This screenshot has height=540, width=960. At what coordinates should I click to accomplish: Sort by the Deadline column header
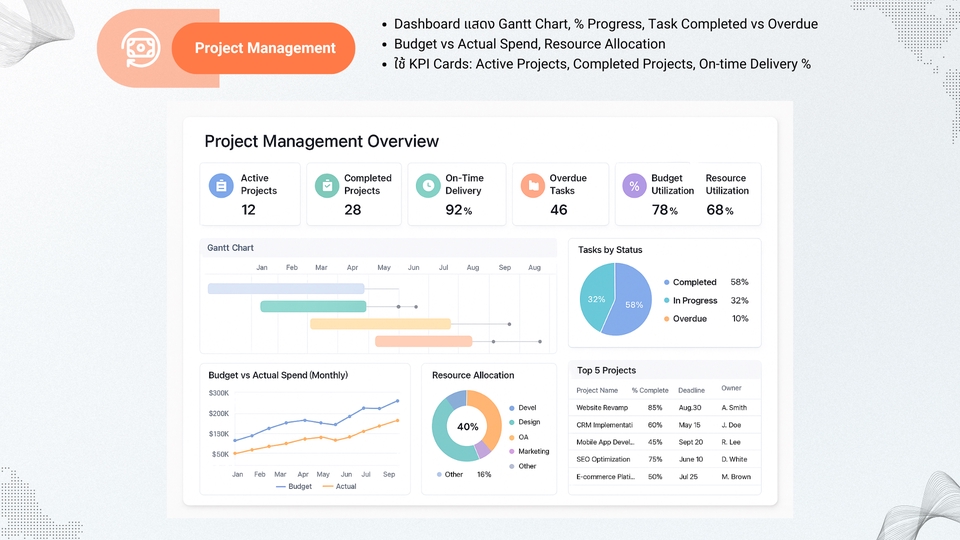click(x=691, y=390)
